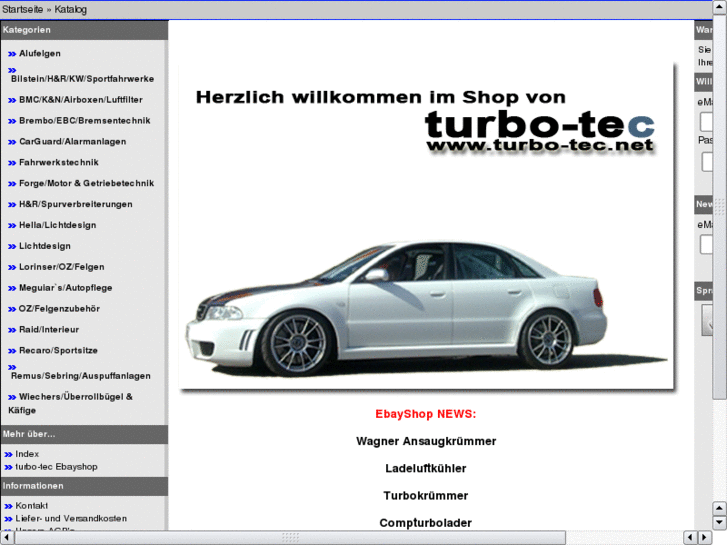The height and width of the screenshot is (545, 727).
Task: Click the white Audi welcome banner image
Action: pyautogui.click(x=426, y=225)
